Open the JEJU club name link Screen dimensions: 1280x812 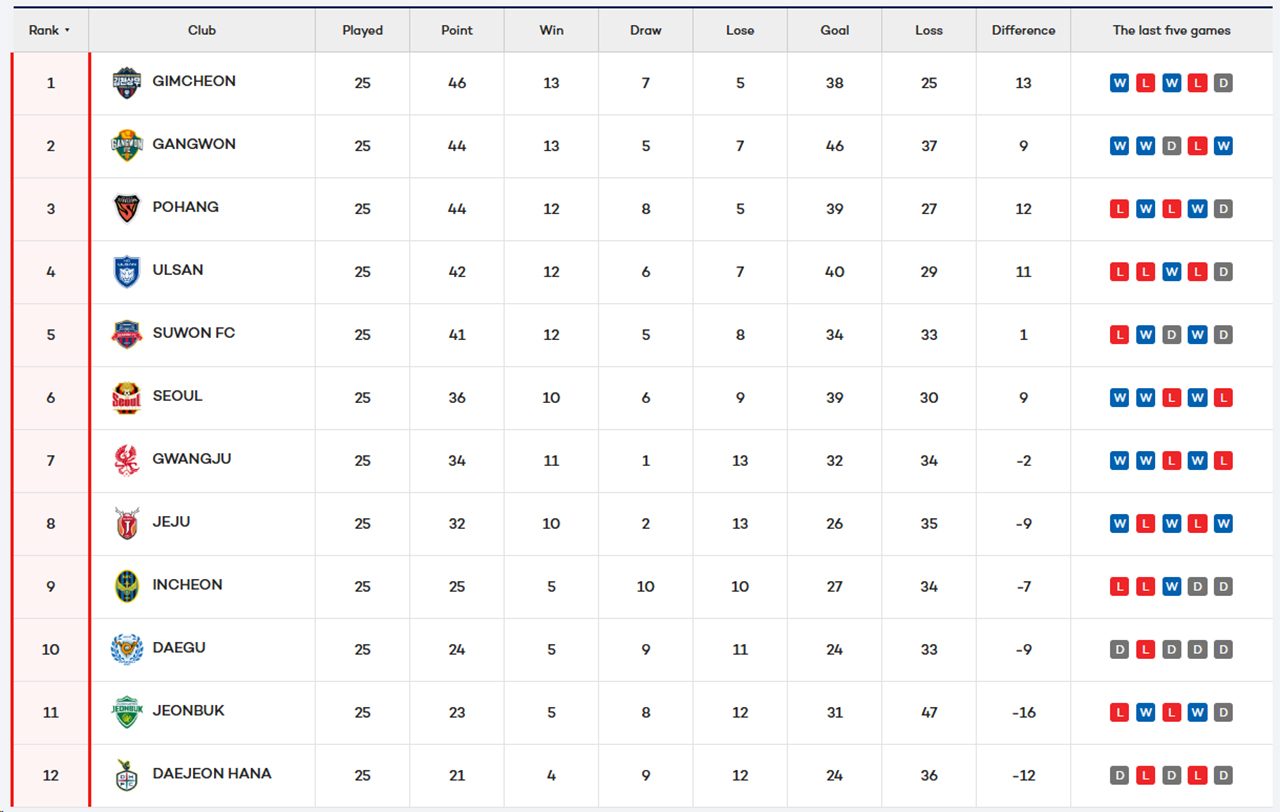pos(171,522)
